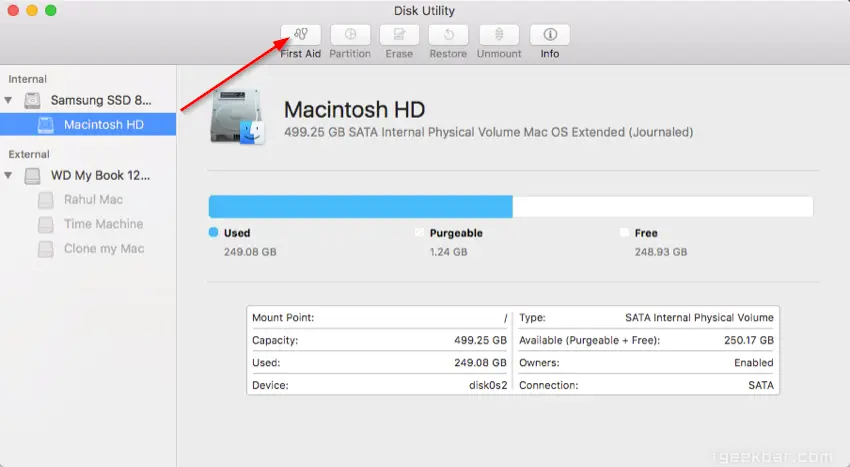
Task: Collapse the WD My Book disclosure triangle
Action: point(8,176)
